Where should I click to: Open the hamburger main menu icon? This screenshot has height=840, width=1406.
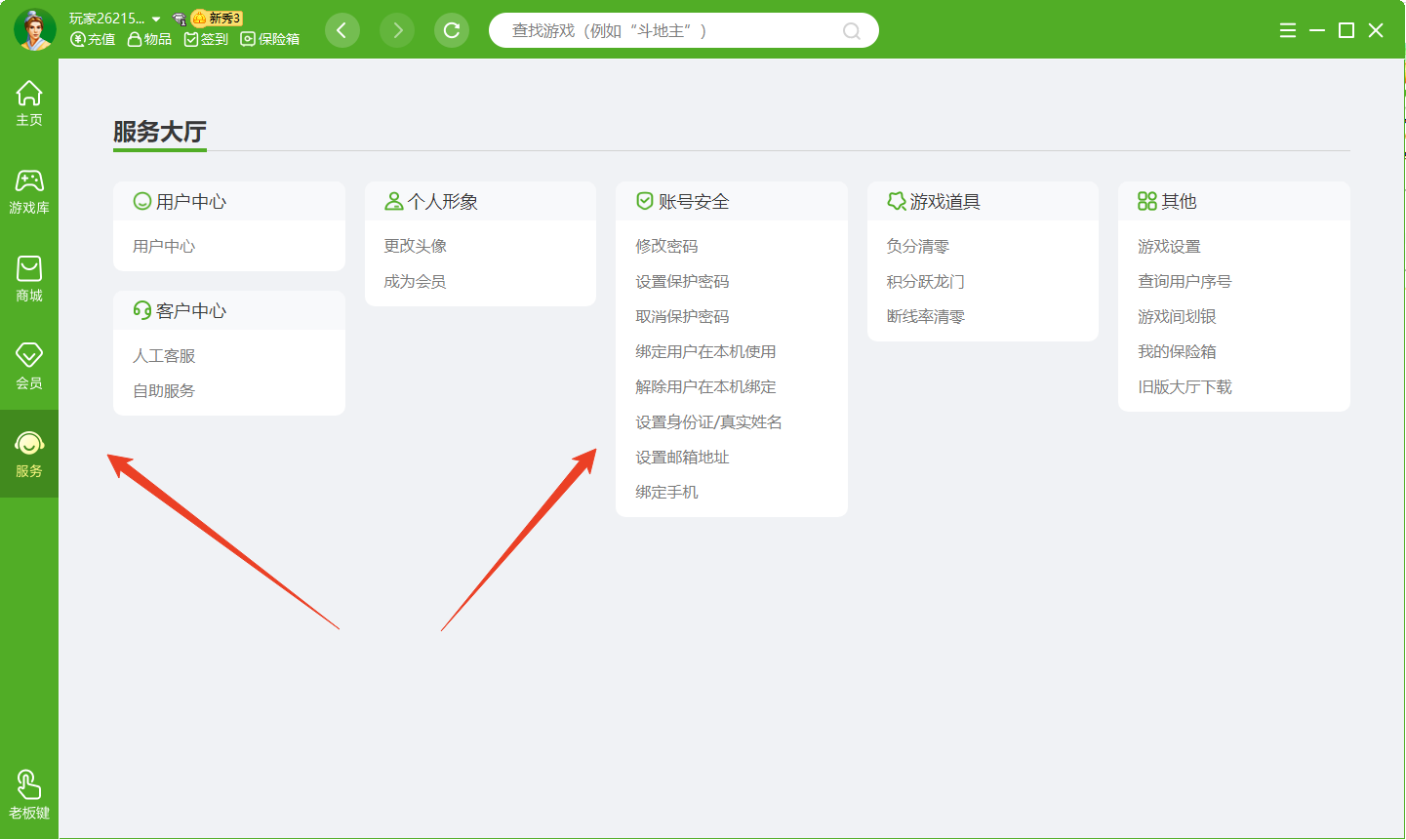1288,30
